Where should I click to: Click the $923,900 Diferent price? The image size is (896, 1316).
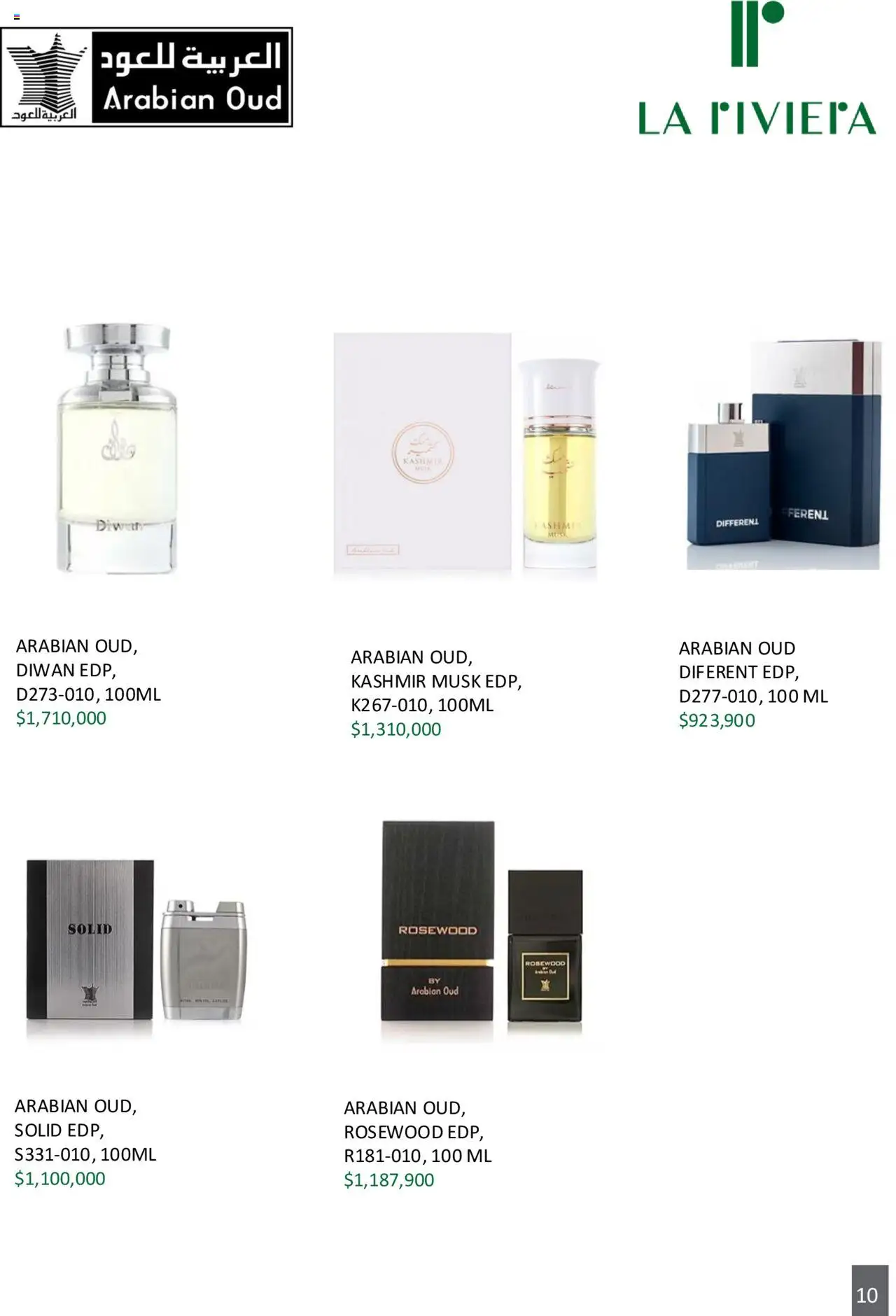717,720
